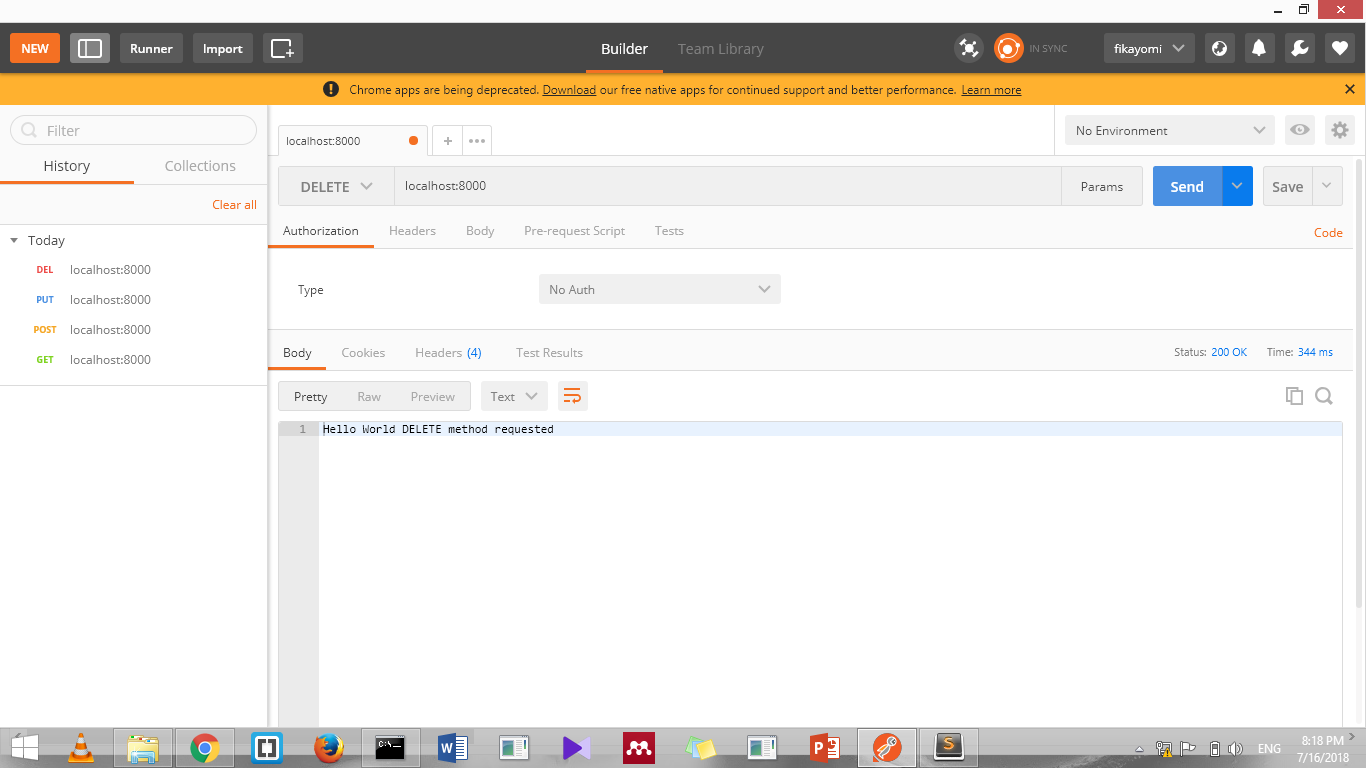Toggle the sidebar layout icon
This screenshot has height=768, width=1366.
point(90,48)
